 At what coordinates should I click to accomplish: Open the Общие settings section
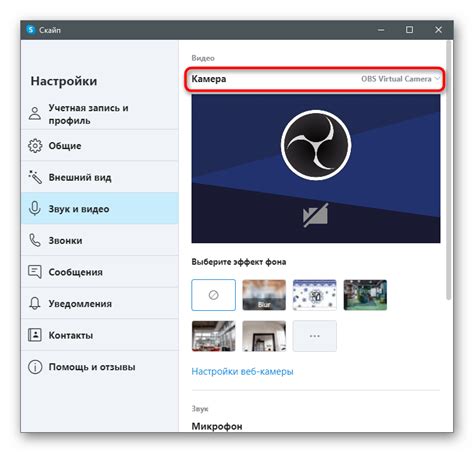[x=100, y=146]
